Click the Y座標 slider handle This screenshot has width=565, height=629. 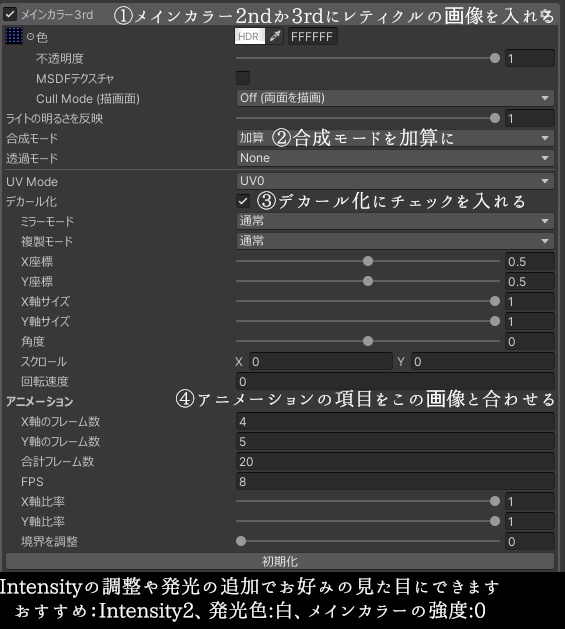pos(368,281)
